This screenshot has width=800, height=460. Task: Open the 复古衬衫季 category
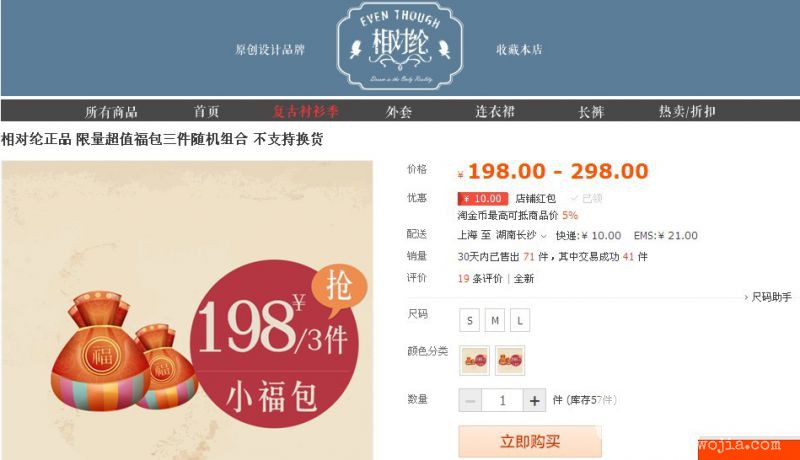click(305, 111)
